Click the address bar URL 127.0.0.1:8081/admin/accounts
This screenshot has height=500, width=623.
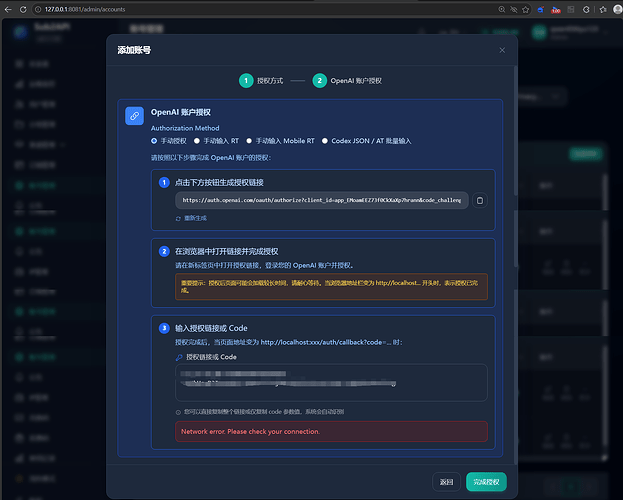click(x=85, y=9)
